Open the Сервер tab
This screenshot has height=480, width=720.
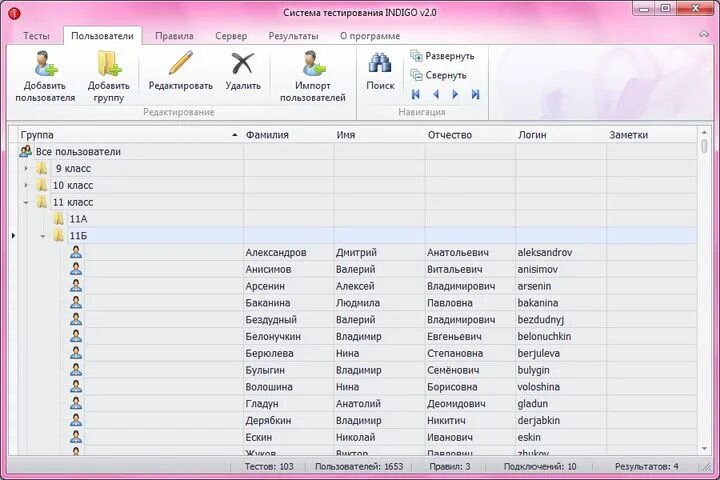click(231, 36)
